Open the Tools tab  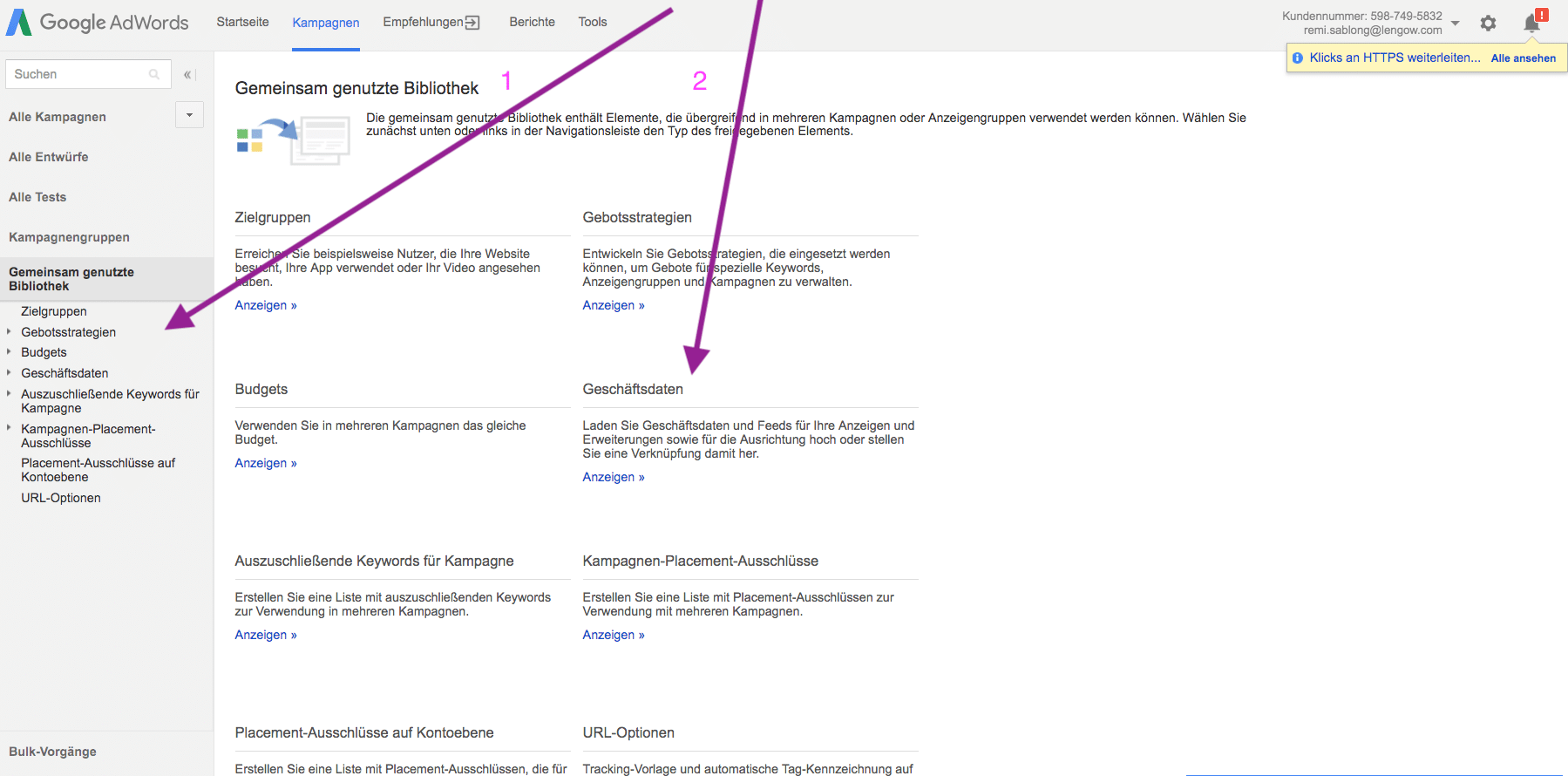point(593,22)
